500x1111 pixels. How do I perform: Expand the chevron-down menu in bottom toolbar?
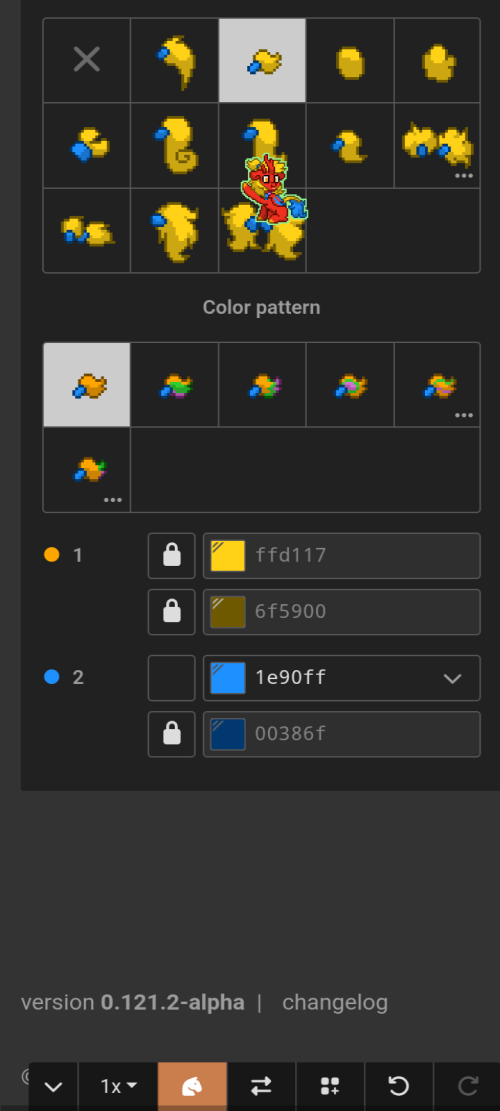pos(53,1086)
